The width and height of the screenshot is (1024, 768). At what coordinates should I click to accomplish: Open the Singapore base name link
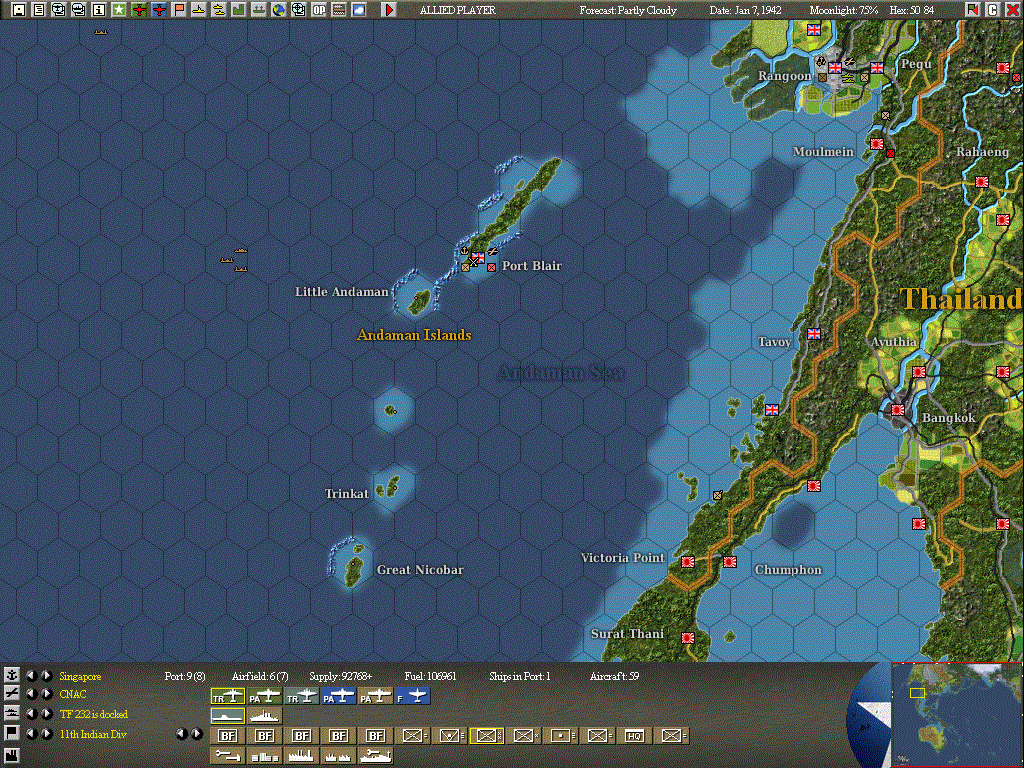point(80,676)
